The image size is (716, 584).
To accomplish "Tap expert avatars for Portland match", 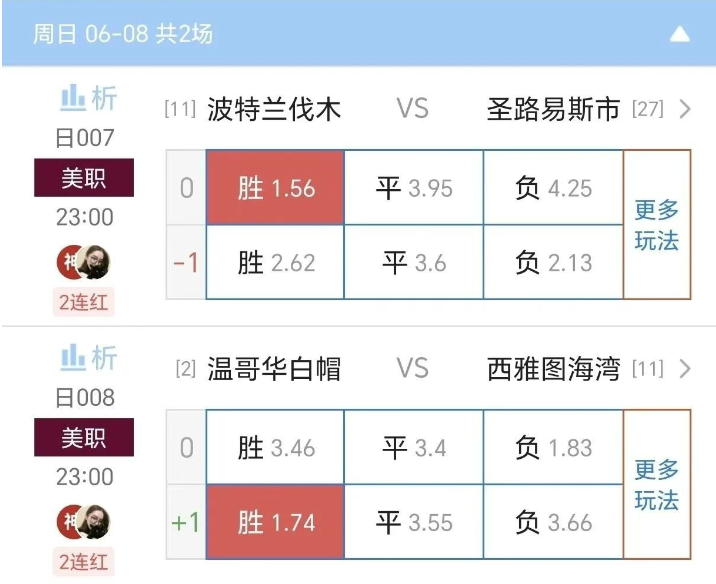I will [x=84, y=262].
